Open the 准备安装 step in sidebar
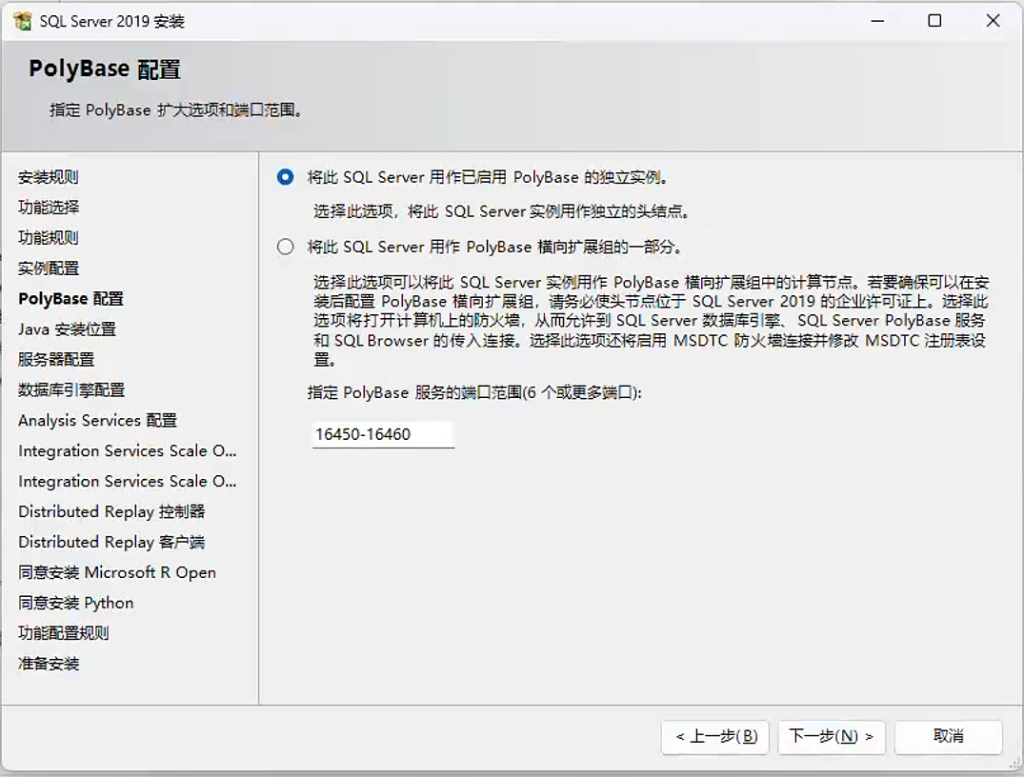Image resolution: width=1024 pixels, height=777 pixels. 48,663
